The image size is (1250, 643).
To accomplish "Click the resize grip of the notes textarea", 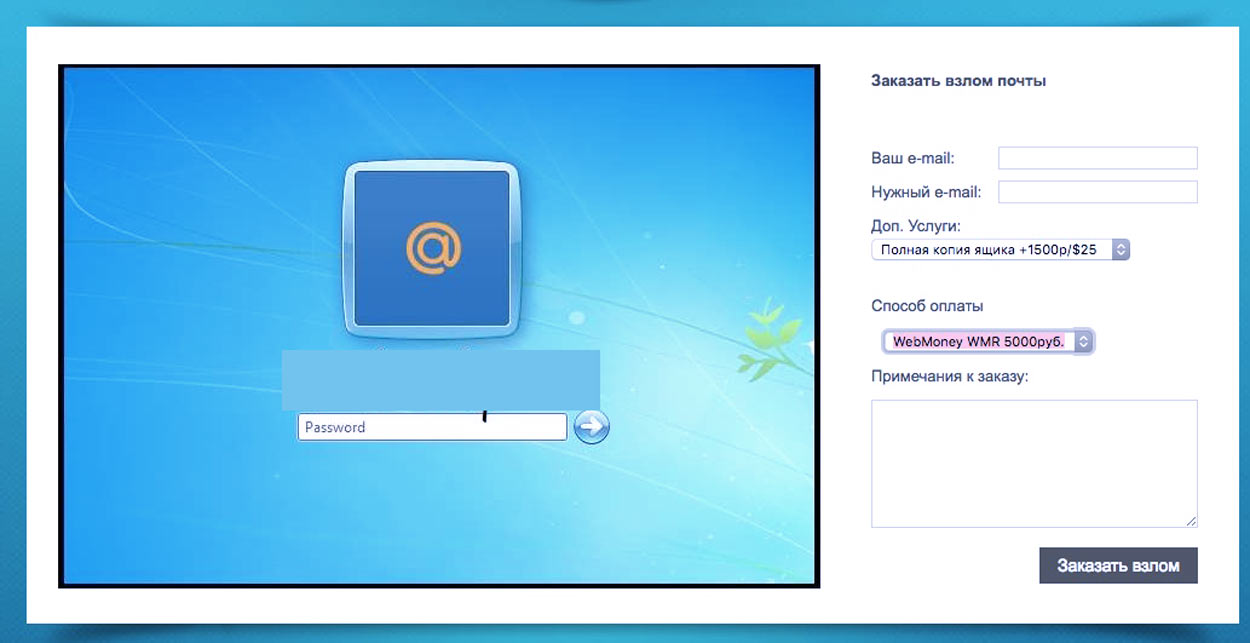I will coord(1191,521).
